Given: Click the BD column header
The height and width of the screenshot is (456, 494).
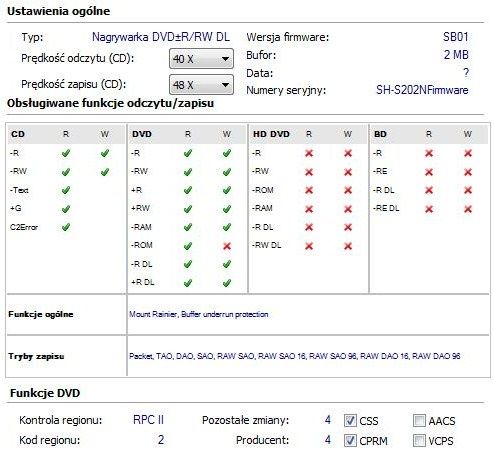Looking at the screenshot, I should (x=380, y=134).
